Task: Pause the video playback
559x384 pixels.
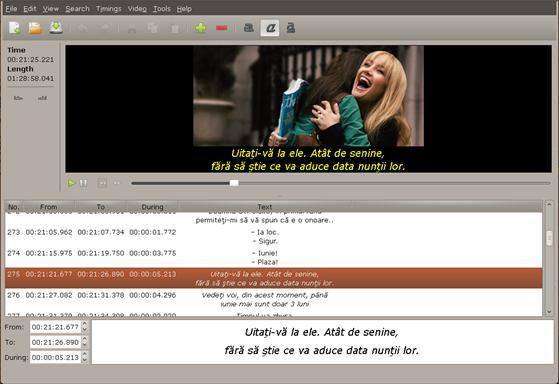Action: [83, 183]
